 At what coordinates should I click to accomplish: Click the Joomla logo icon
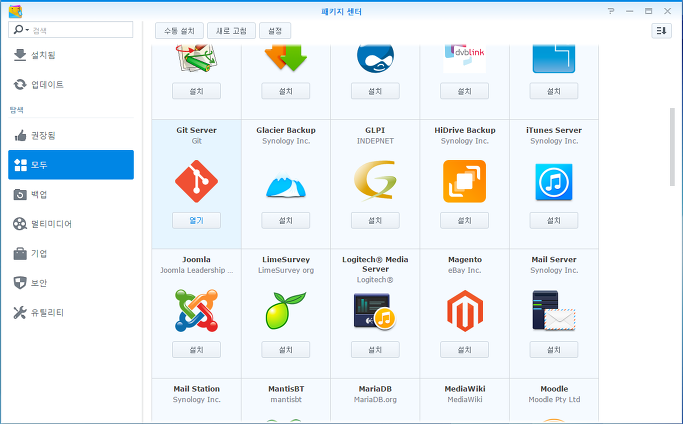(196, 310)
